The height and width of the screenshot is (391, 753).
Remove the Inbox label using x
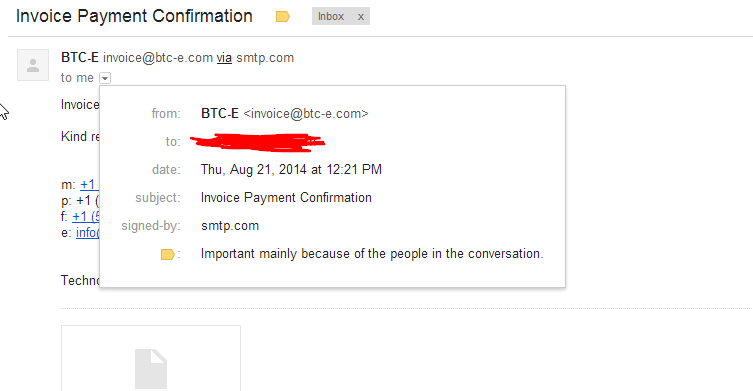click(x=361, y=17)
